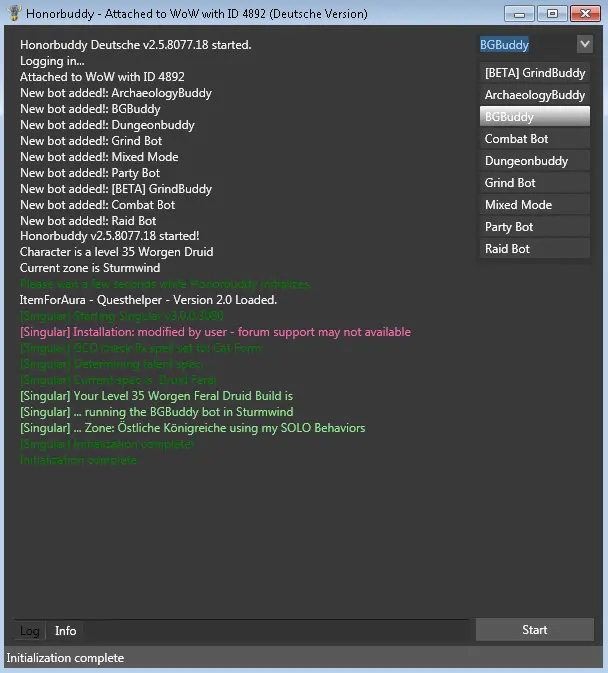The height and width of the screenshot is (673, 608).
Task: Choose Dungeonbuddy from the dropdown list
Action: pos(534,161)
